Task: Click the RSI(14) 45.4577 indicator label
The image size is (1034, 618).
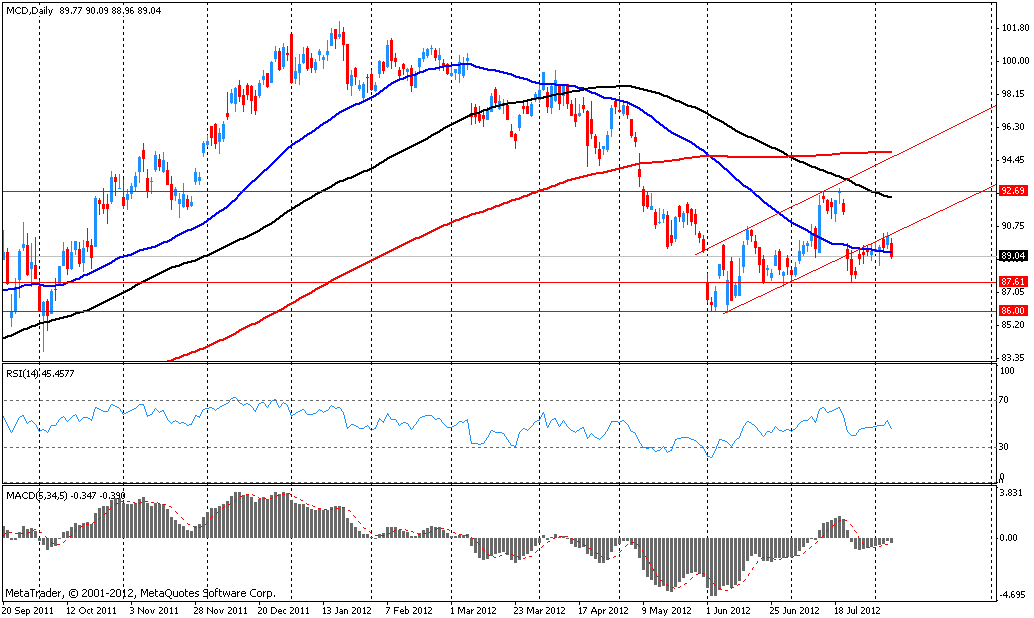Action: coord(40,373)
